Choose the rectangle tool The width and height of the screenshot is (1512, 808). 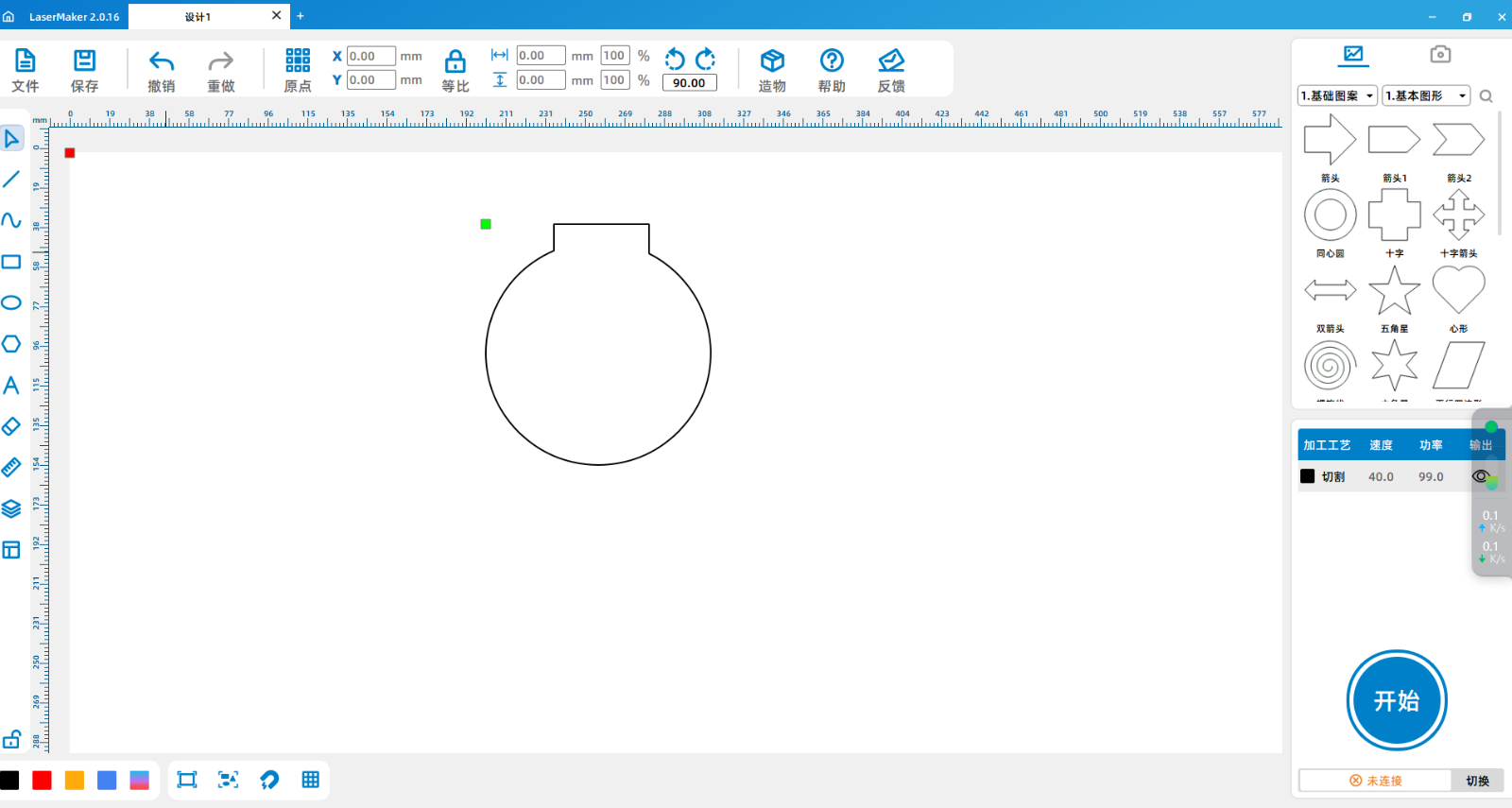coord(11,262)
